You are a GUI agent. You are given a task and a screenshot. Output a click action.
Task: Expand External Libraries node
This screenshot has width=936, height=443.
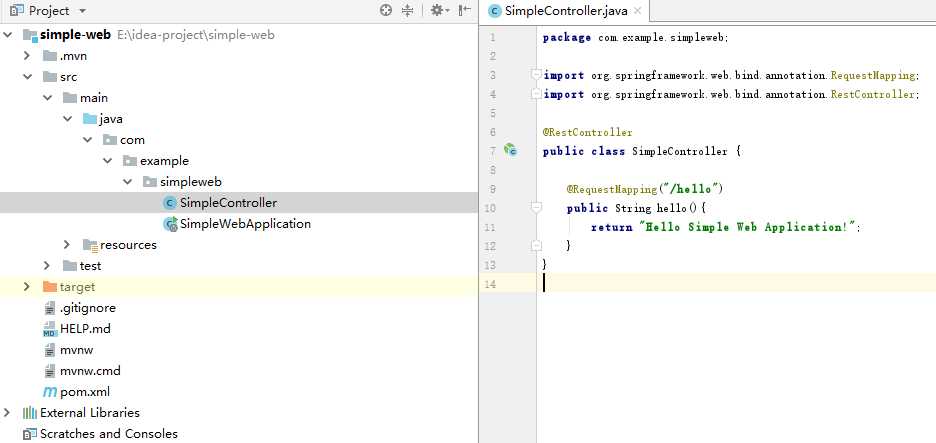7,413
